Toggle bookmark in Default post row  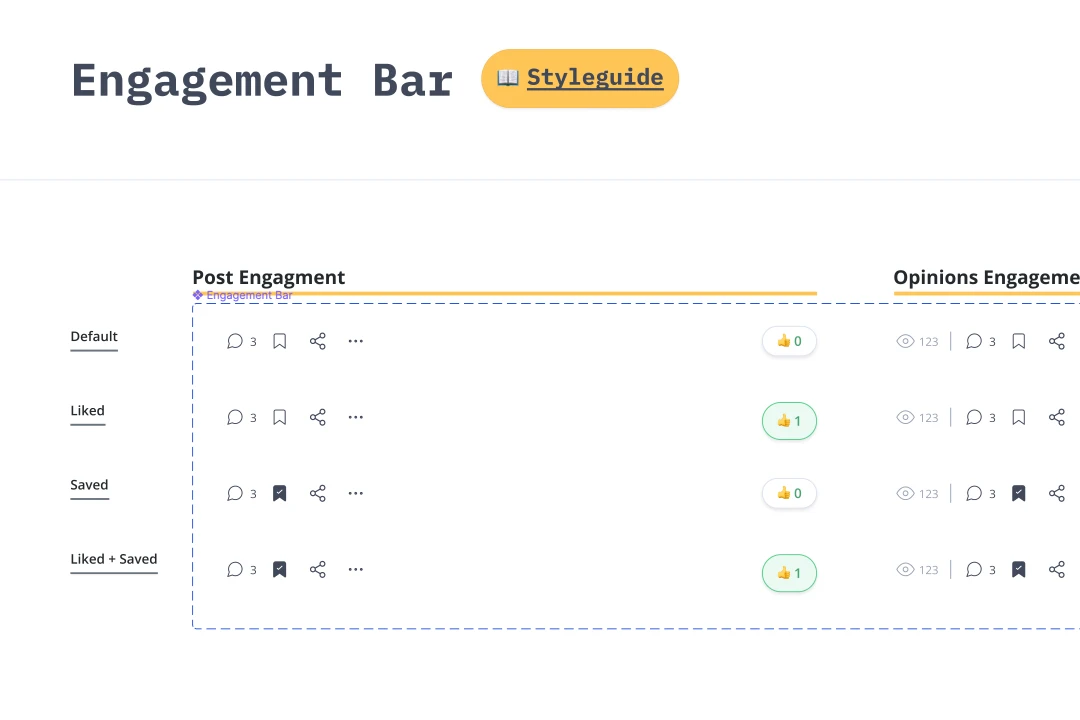(x=280, y=341)
